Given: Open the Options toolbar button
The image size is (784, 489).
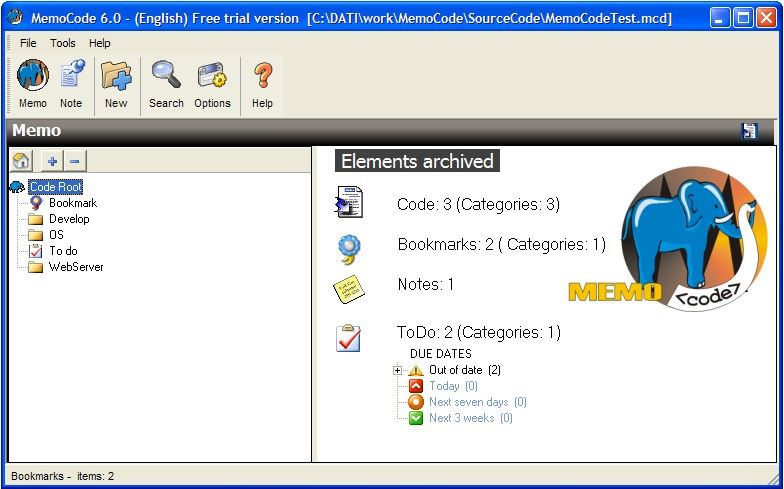Looking at the screenshot, I should tap(212, 84).
